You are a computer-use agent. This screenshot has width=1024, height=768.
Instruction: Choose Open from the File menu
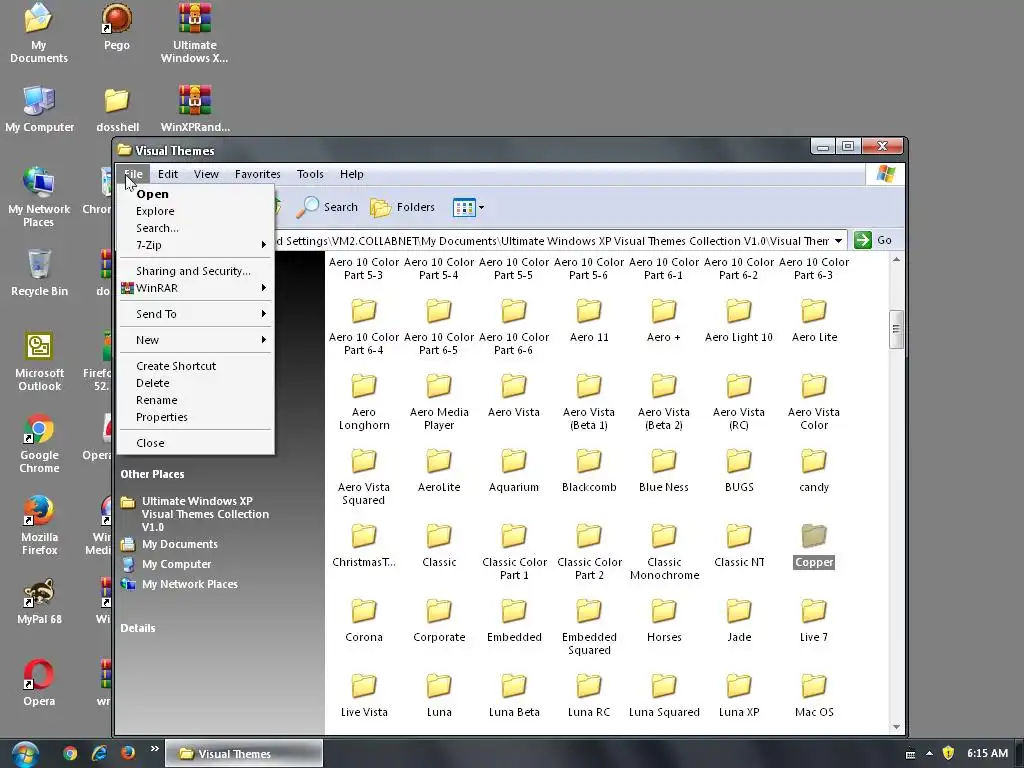tap(195, 194)
